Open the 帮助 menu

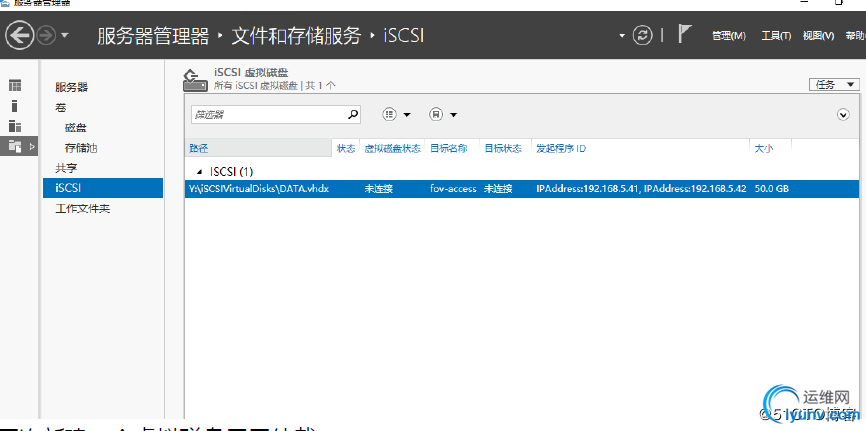855,36
